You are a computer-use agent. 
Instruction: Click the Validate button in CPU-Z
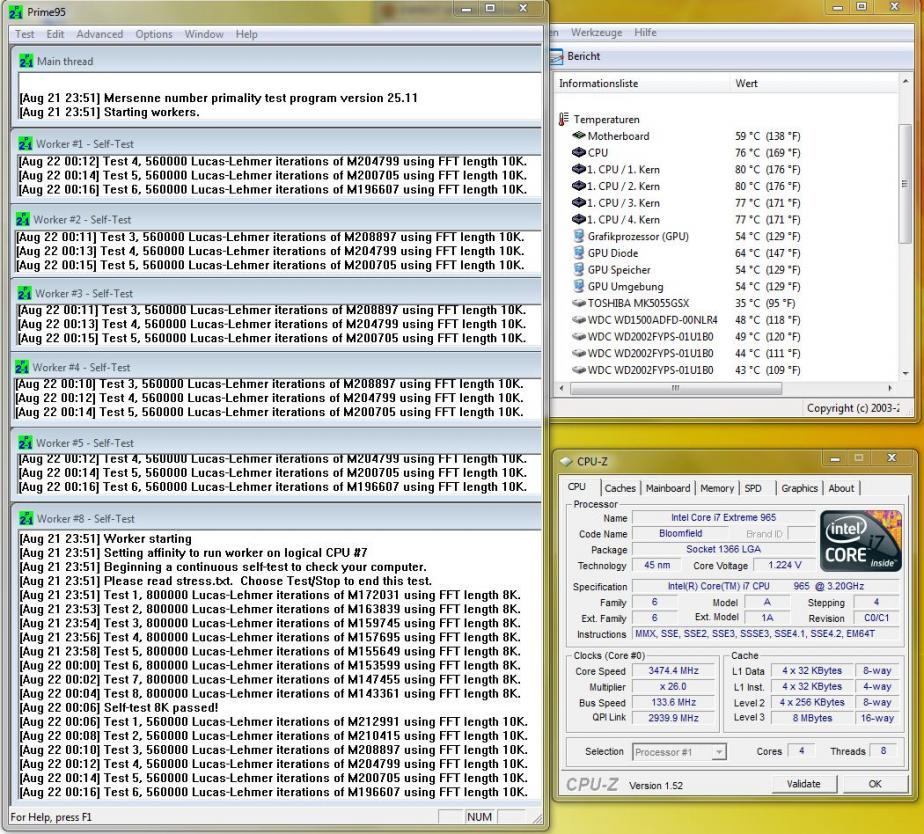point(804,783)
